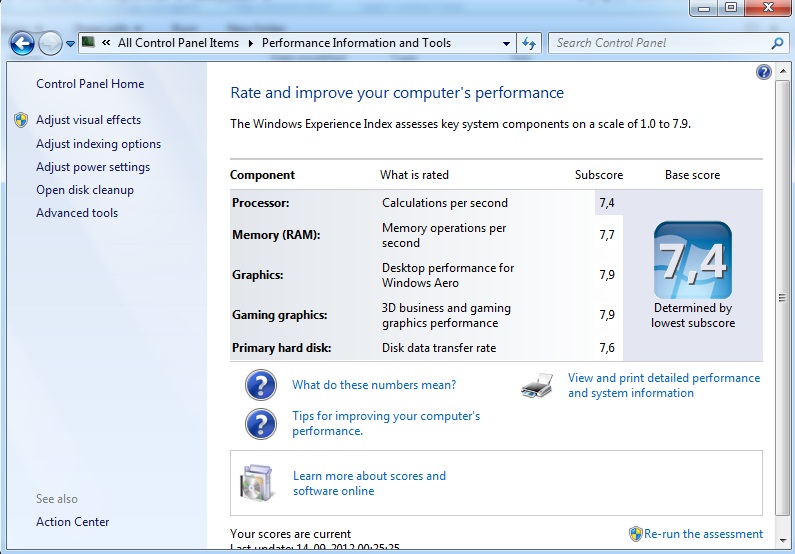
Task: Click the shield icon beside Adjust visual effects
Action: [x=21, y=120]
